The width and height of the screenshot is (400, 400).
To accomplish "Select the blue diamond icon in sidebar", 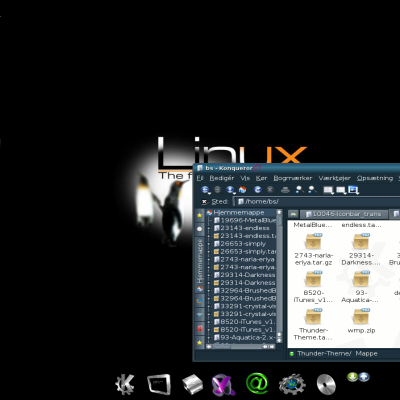I will [200, 315].
